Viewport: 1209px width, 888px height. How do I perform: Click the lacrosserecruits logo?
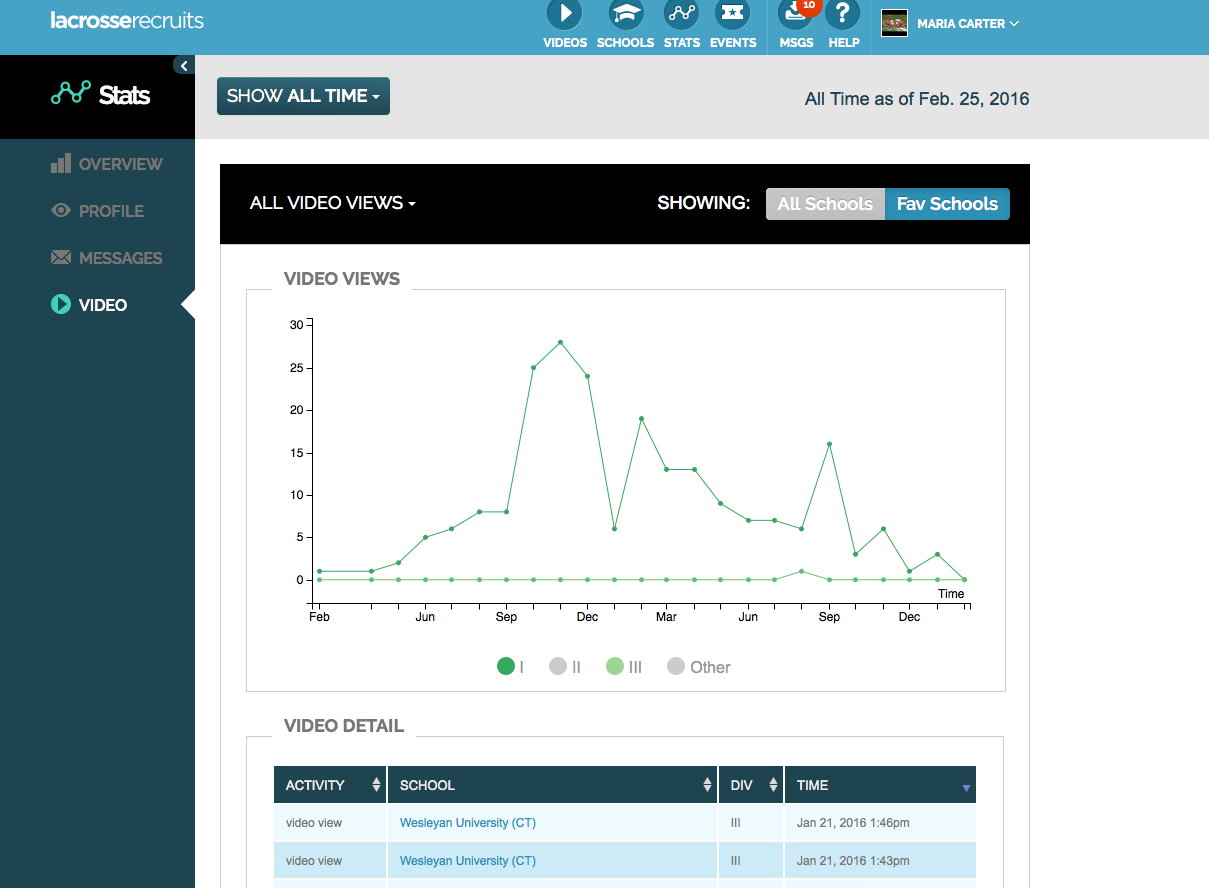pyautogui.click(x=127, y=20)
